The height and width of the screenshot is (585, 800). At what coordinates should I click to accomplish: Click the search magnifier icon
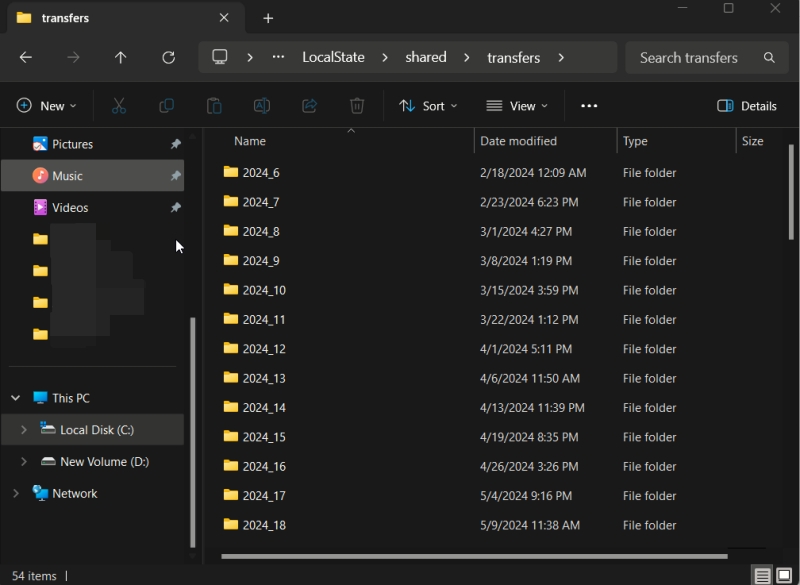coord(769,57)
